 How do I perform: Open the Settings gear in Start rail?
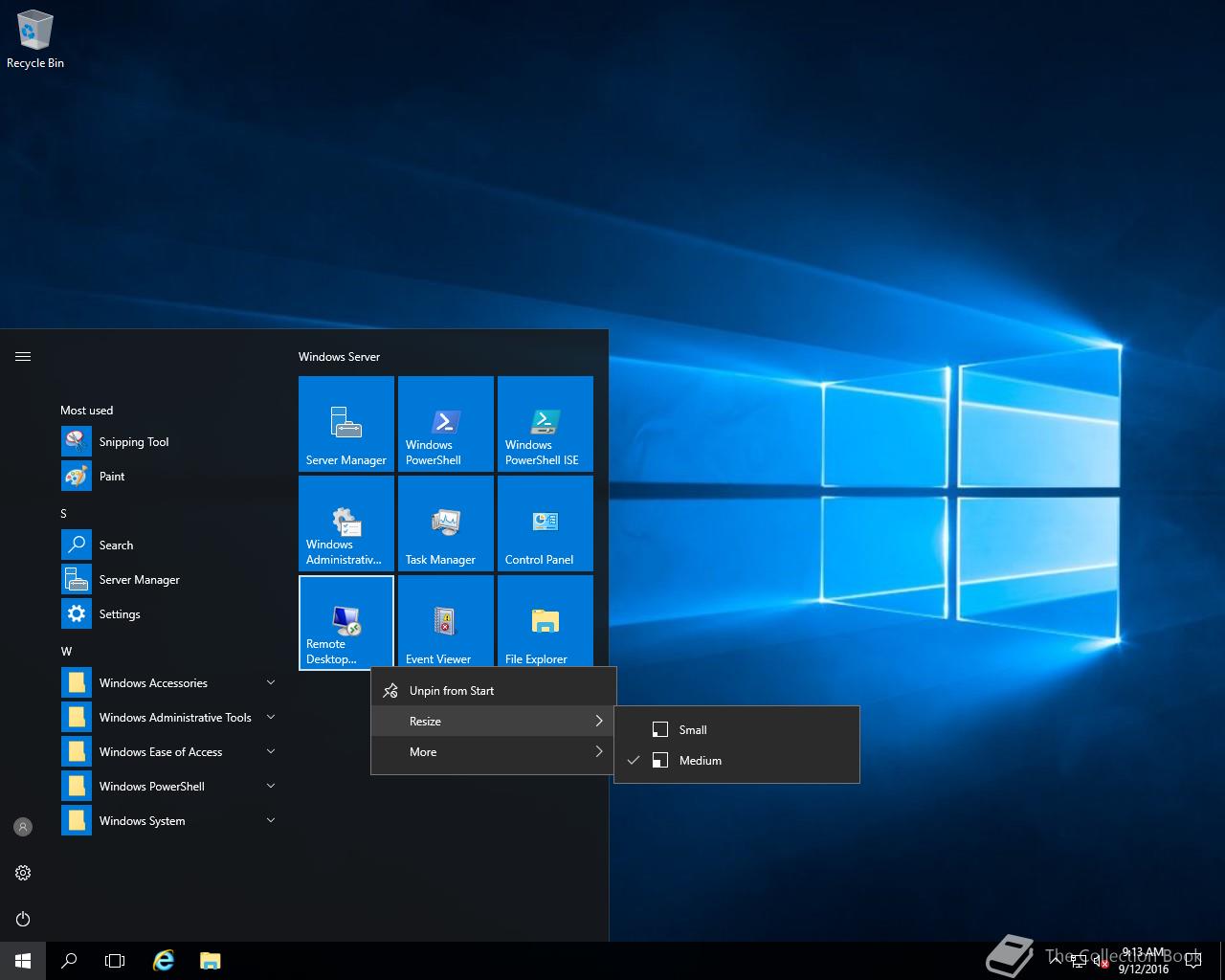(x=23, y=873)
